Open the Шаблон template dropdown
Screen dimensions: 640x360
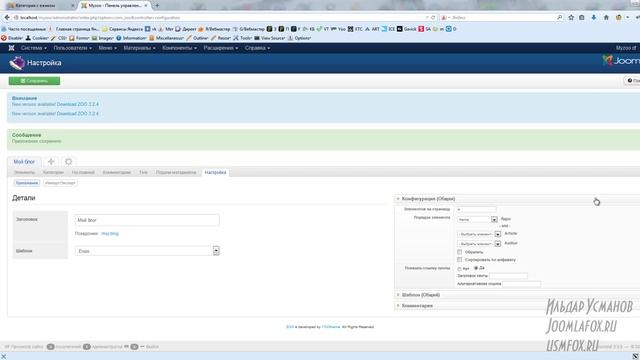click(147, 251)
